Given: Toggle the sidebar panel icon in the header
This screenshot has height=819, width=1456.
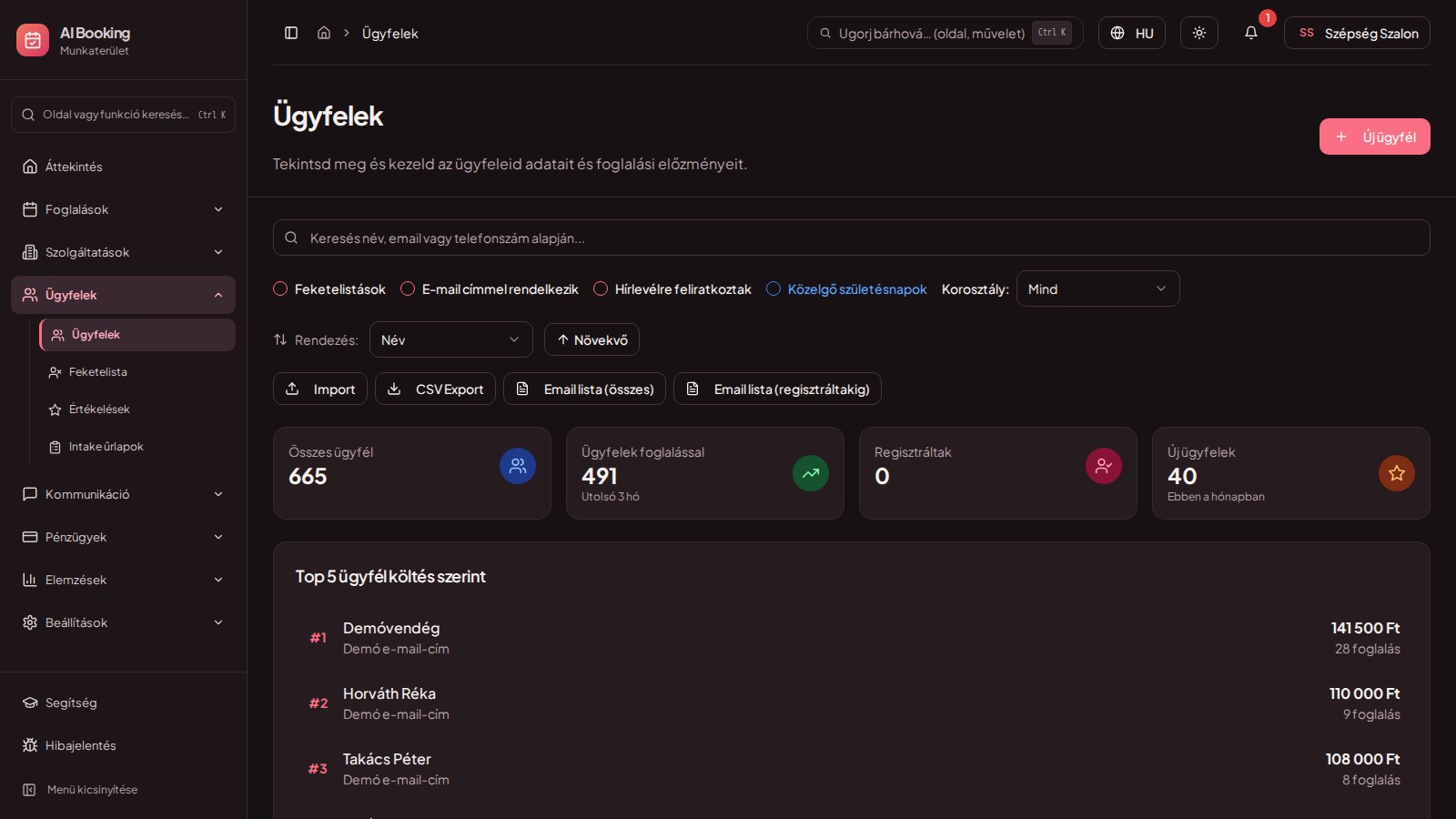Looking at the screenshot, I should pyautogui.click(x=291, y=33).
